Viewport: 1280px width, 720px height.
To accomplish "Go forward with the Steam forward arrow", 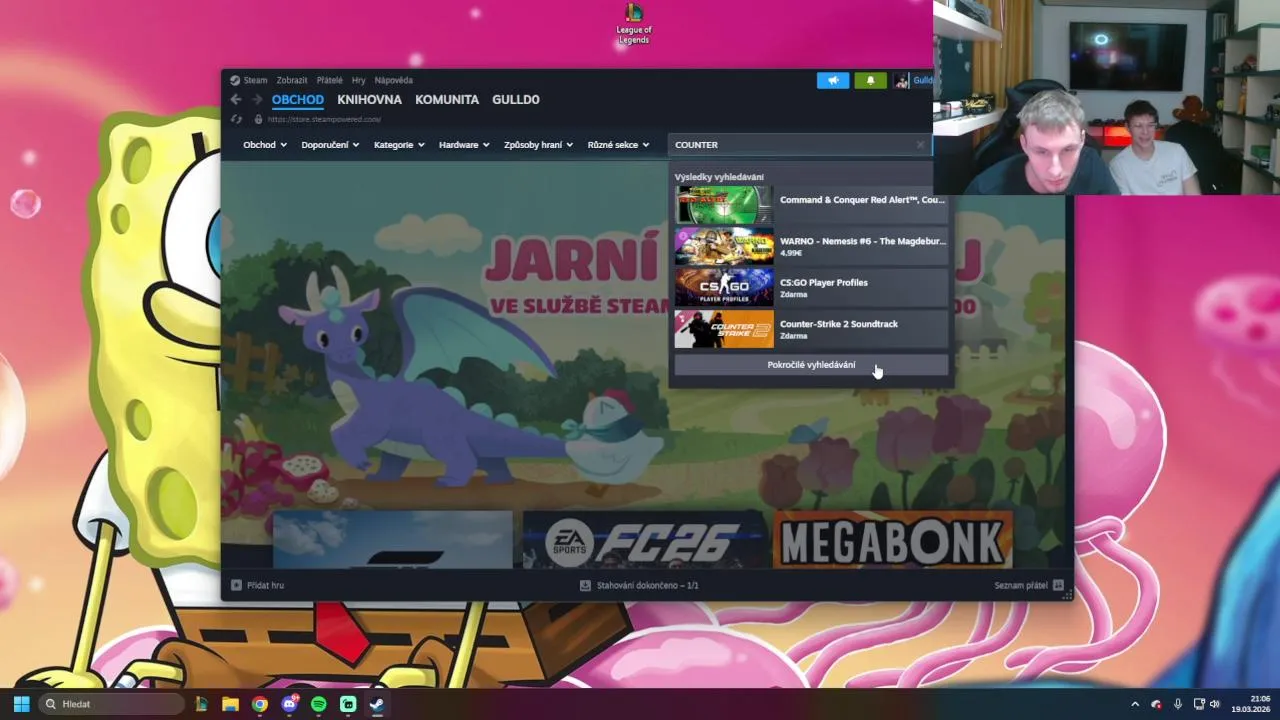I will [257, 100].
